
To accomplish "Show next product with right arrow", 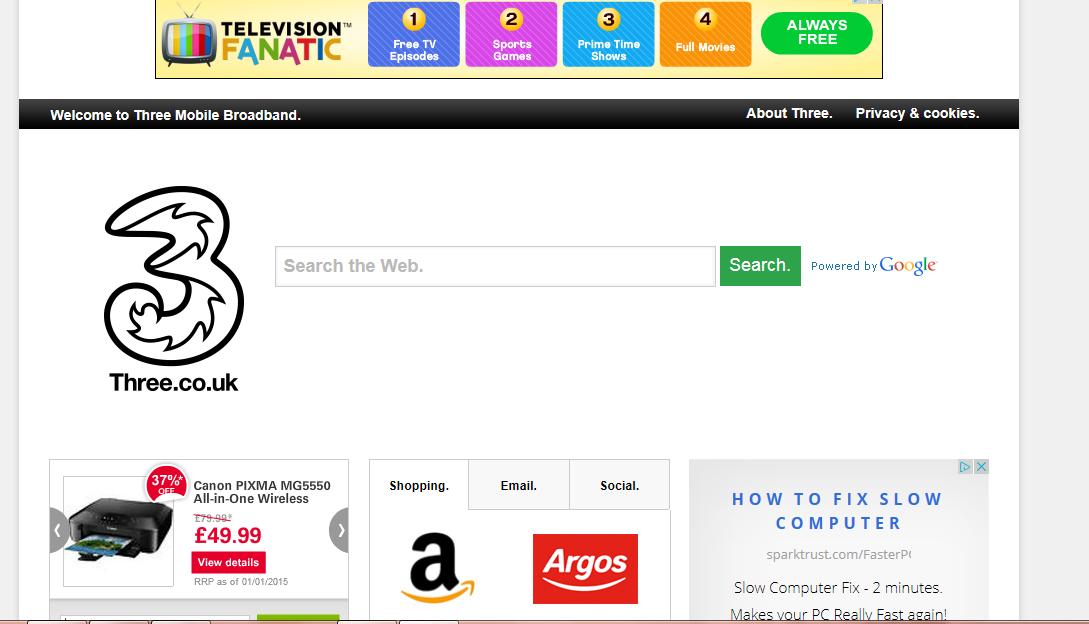I will pos(340,530).
